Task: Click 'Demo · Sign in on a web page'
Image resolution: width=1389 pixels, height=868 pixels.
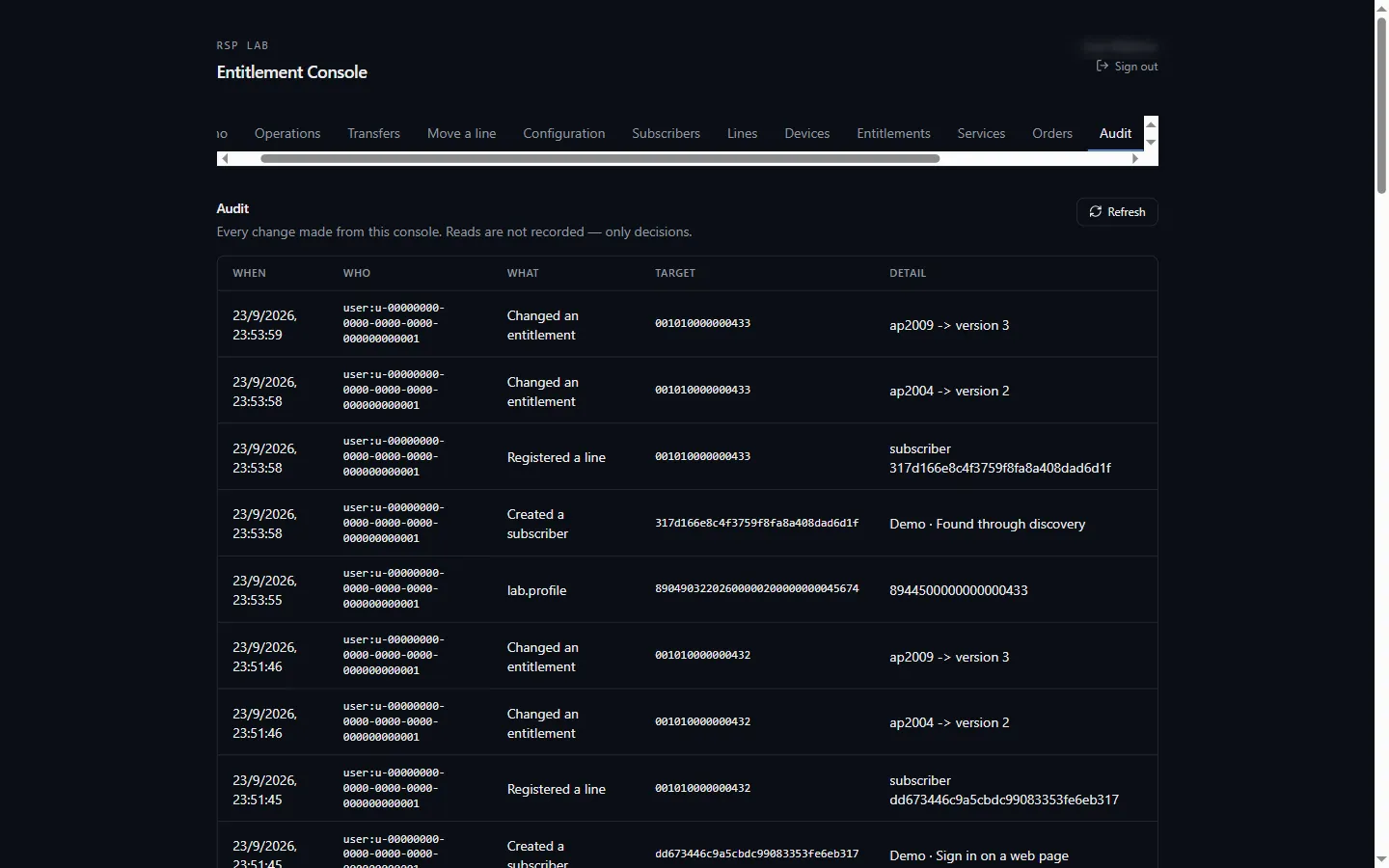Action: tap(979, 855)
